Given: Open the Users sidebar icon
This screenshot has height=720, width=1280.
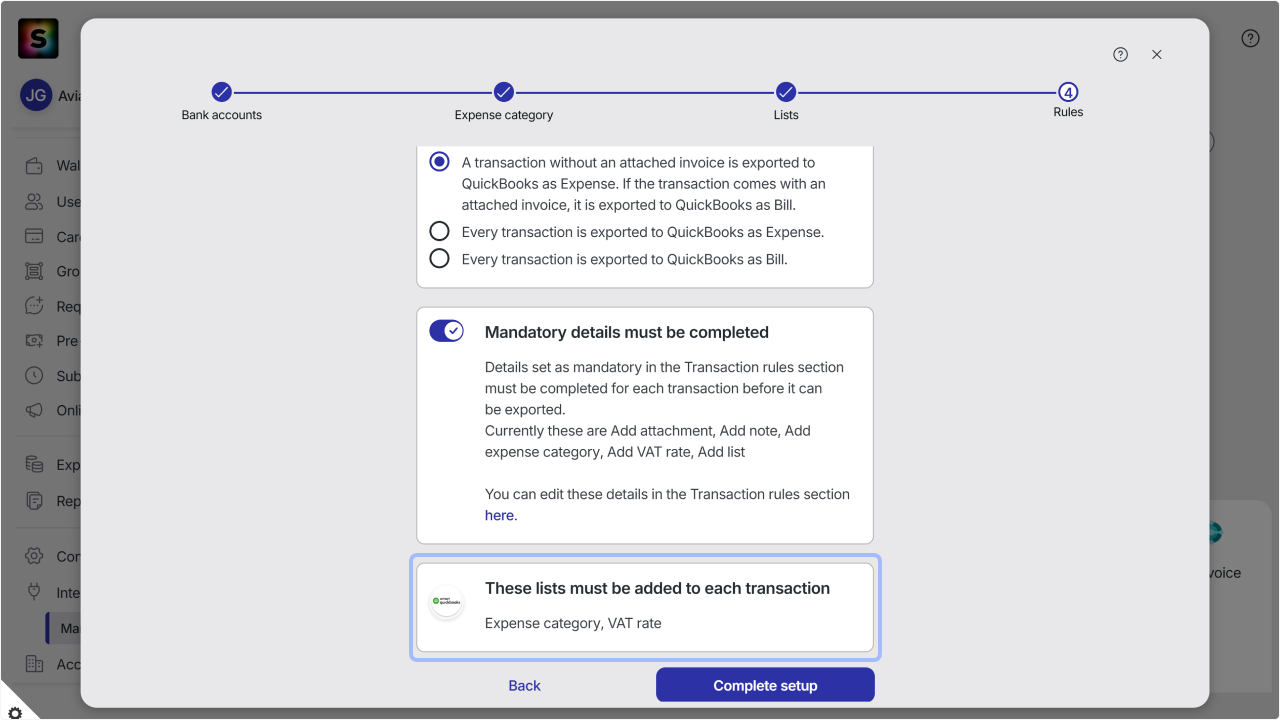Looking at the screenshot, I should click(35, 202).
